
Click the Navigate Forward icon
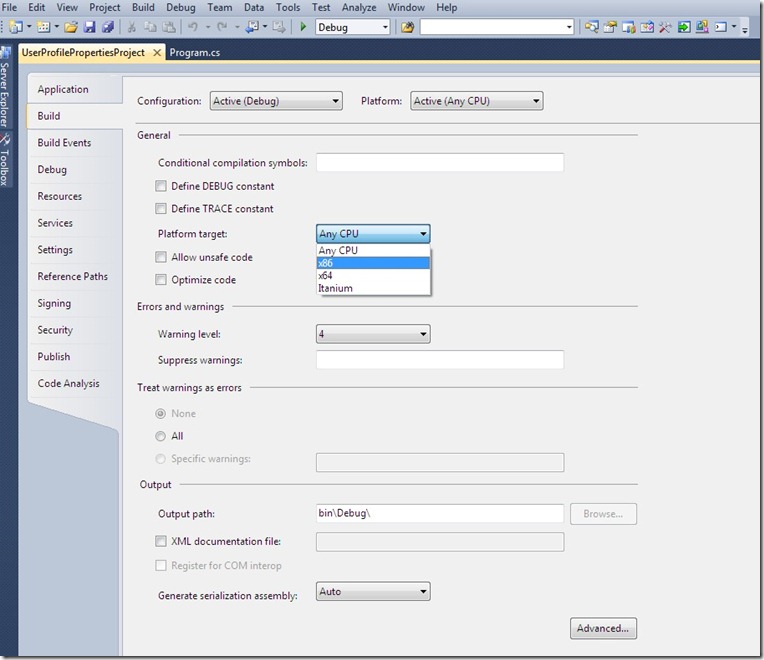279,27
